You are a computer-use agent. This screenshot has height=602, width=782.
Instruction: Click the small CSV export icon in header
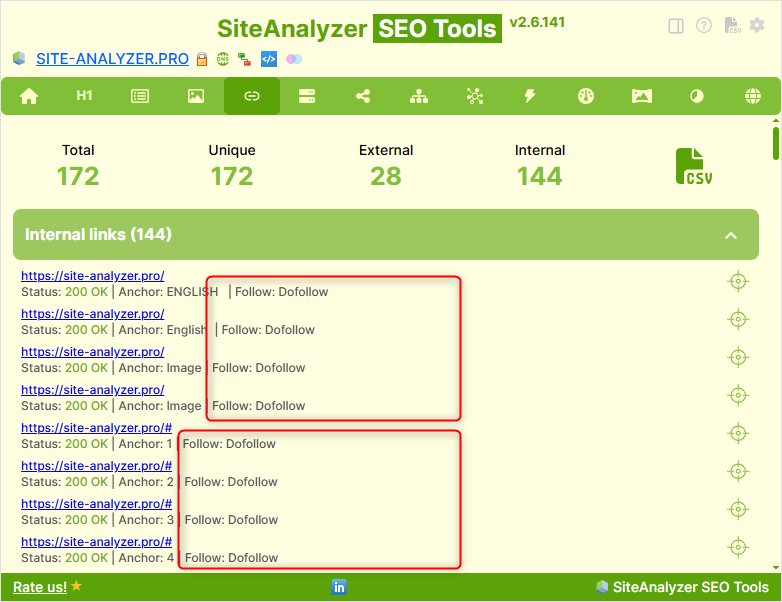pos(732,25)
